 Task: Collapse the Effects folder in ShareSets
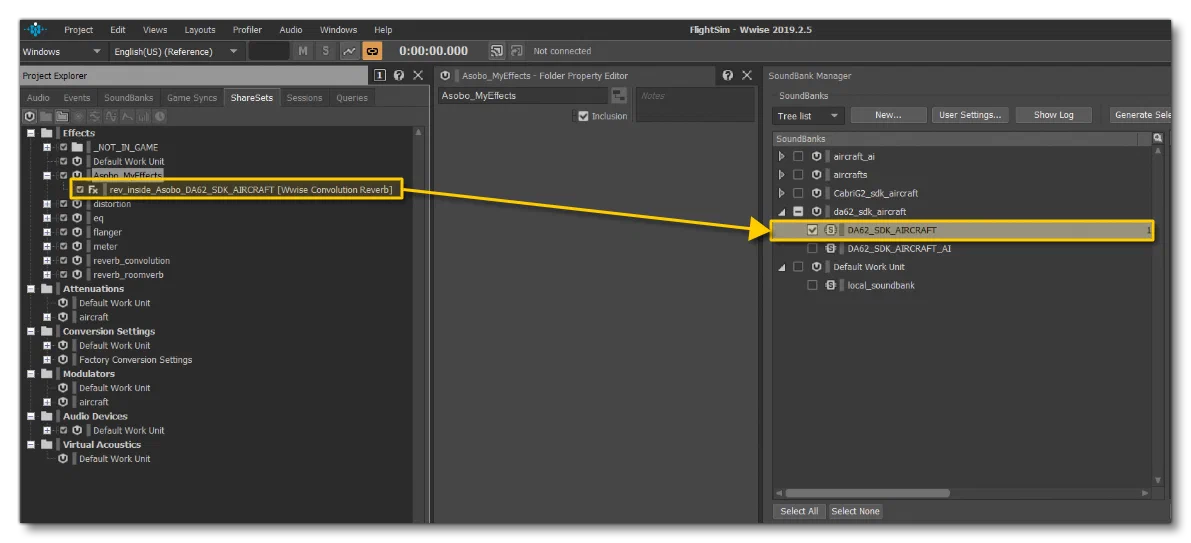point(31,133)
